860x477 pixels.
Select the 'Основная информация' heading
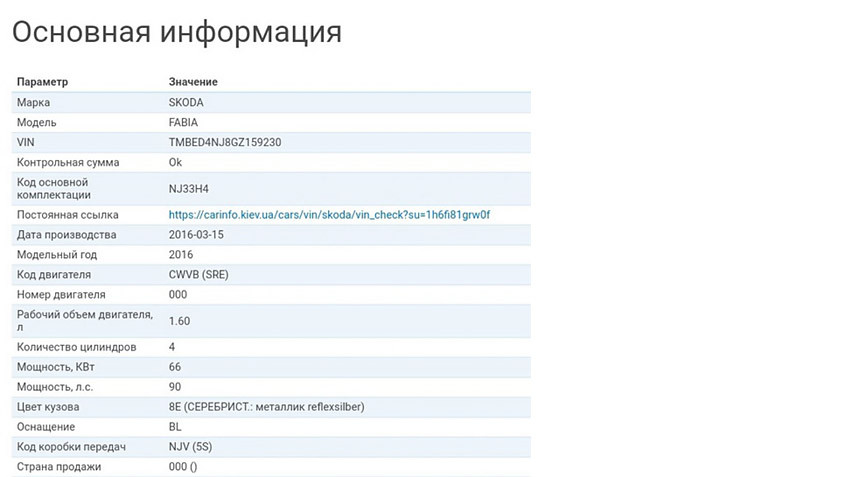tap(177, 32)
